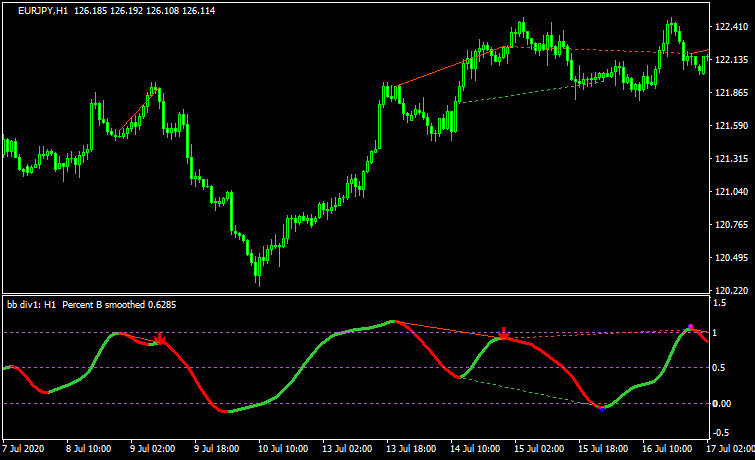Click the lowest candle near 120.495
This screenshot has height=460, width=755.
click(257, 267)
